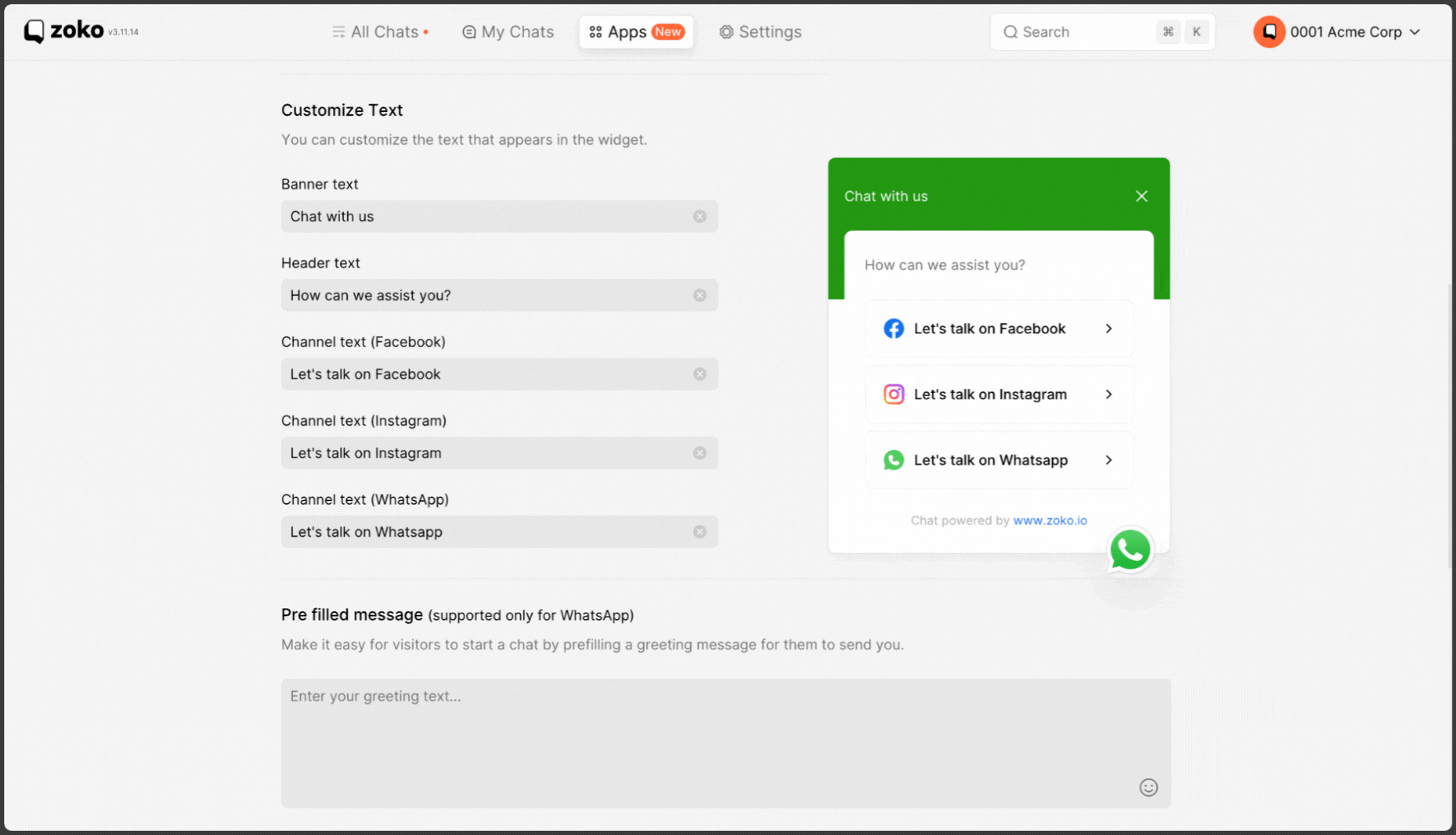
Task: Open the Apps tab
Action: click(636, 32)
